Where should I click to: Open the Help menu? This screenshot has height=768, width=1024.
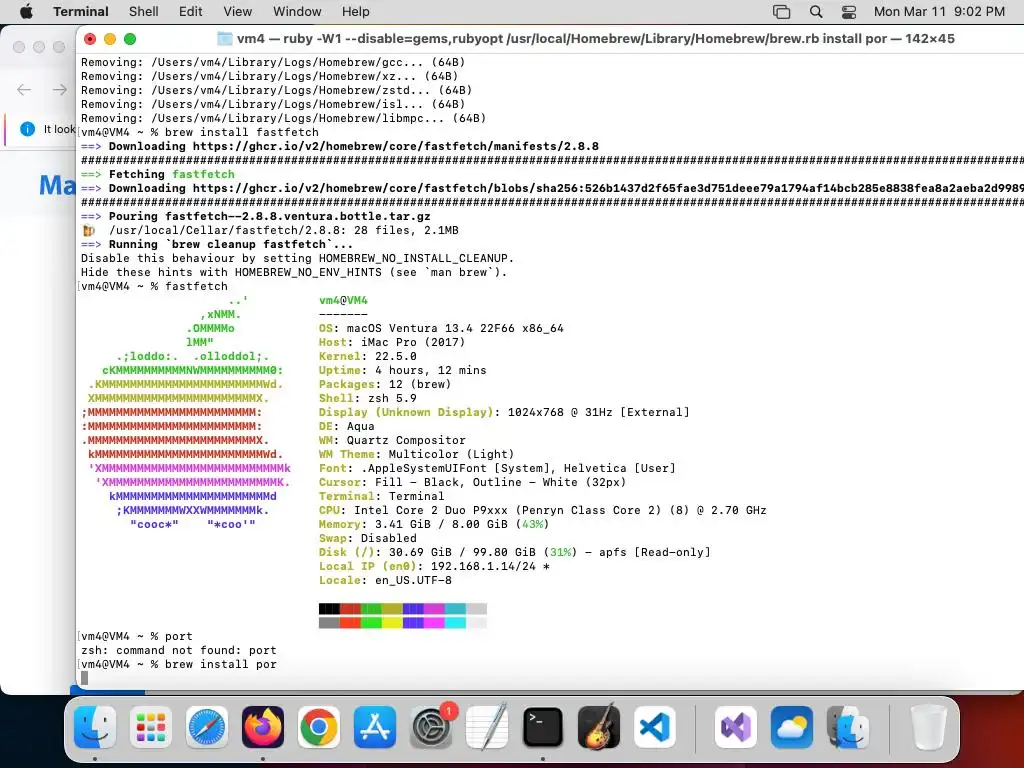(356, 12)
